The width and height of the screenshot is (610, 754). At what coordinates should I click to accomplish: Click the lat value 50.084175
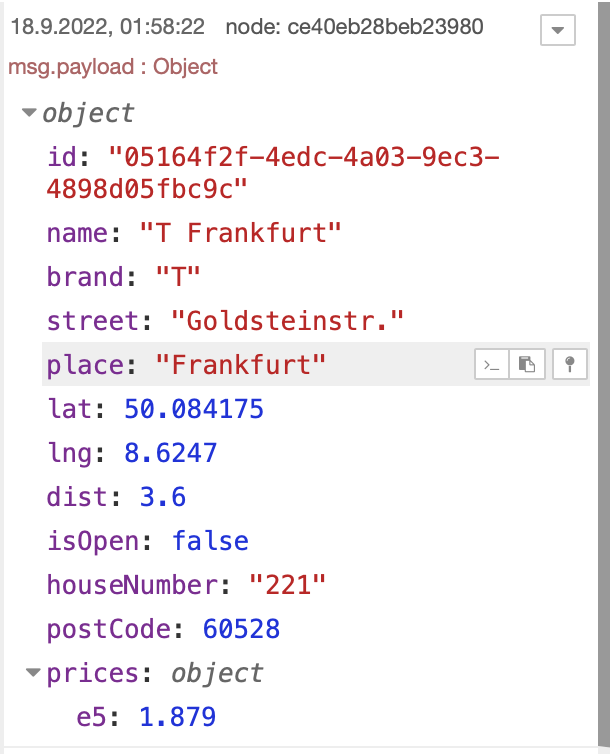point(195,409)
